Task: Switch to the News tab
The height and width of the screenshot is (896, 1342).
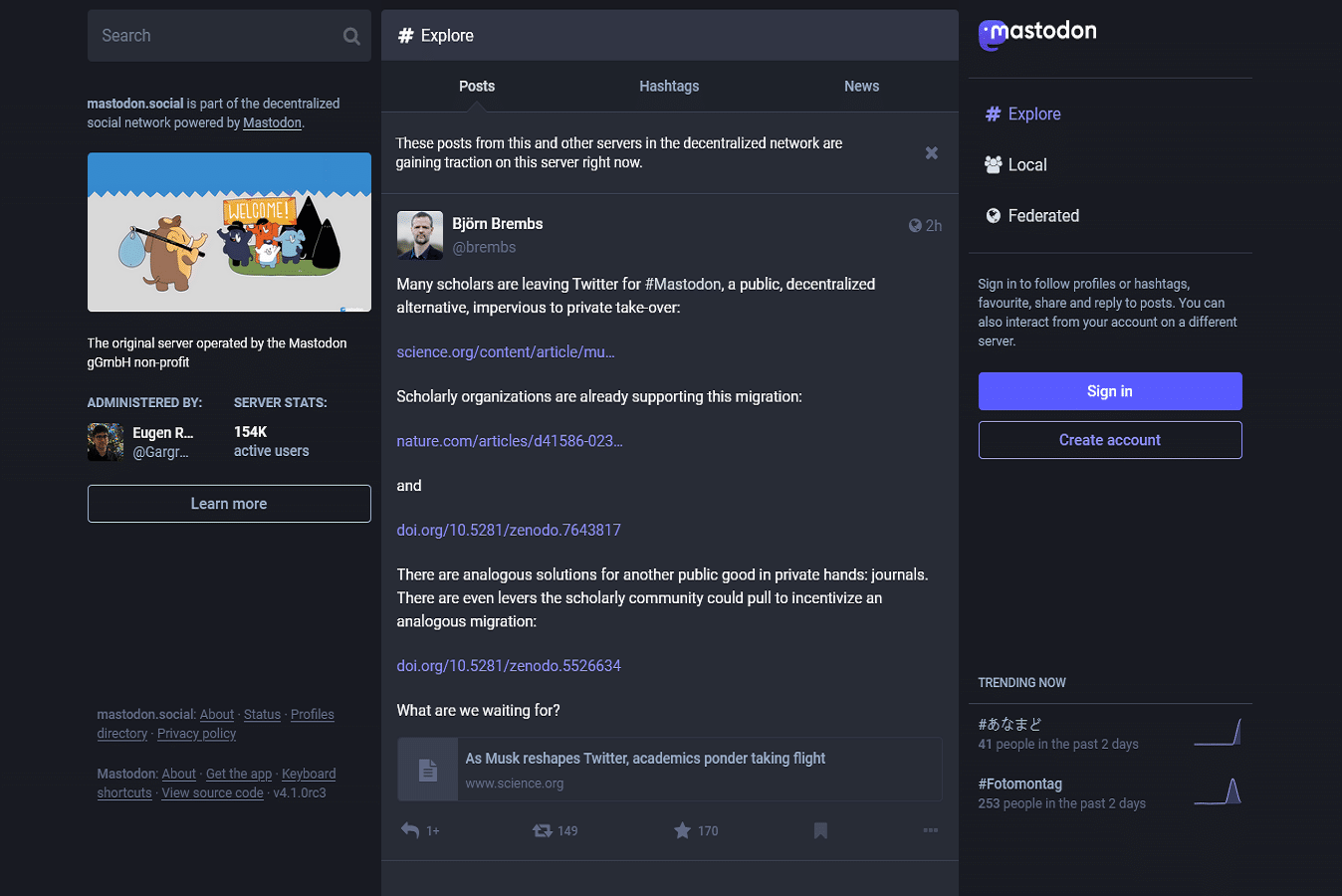Action: click(861, 87)
